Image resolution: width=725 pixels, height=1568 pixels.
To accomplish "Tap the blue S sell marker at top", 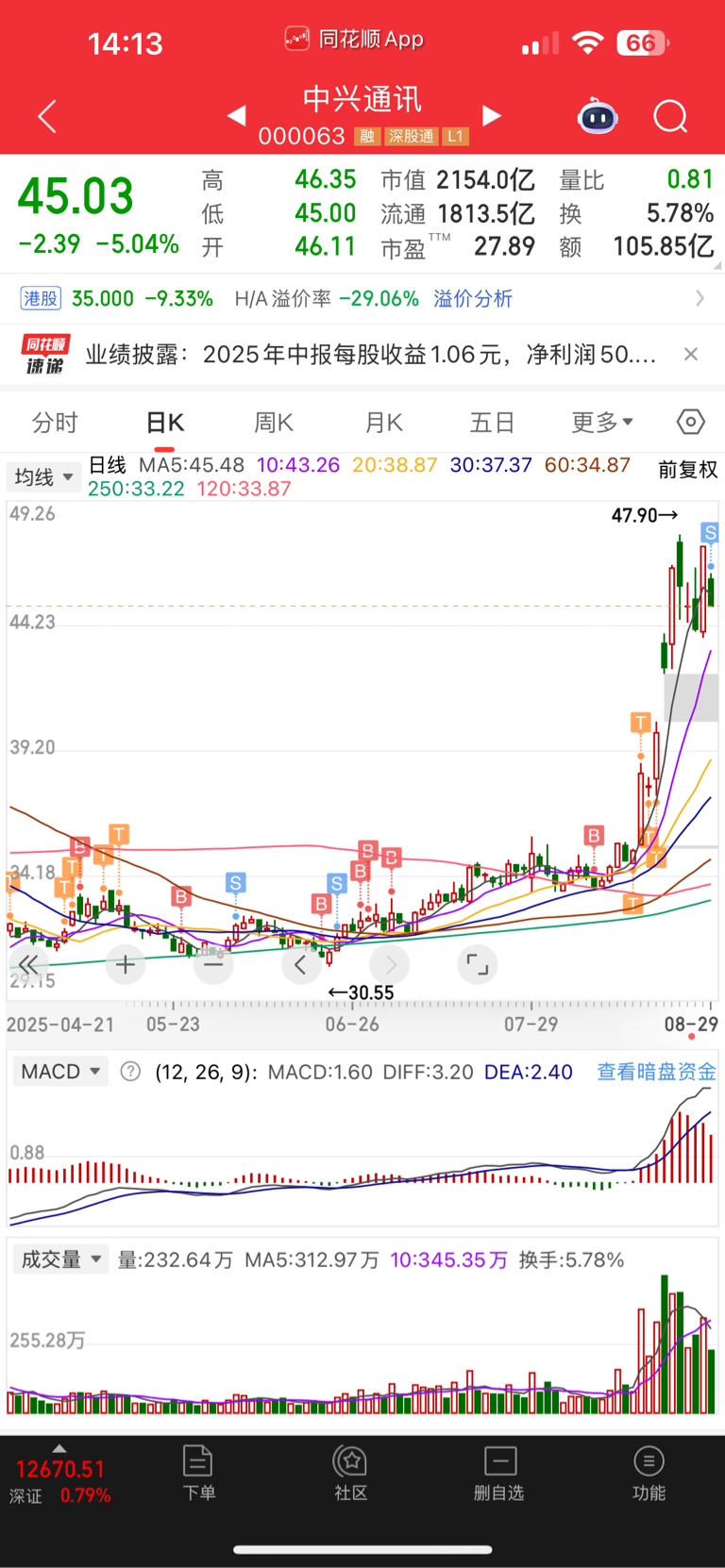I will tap(710, 533).
